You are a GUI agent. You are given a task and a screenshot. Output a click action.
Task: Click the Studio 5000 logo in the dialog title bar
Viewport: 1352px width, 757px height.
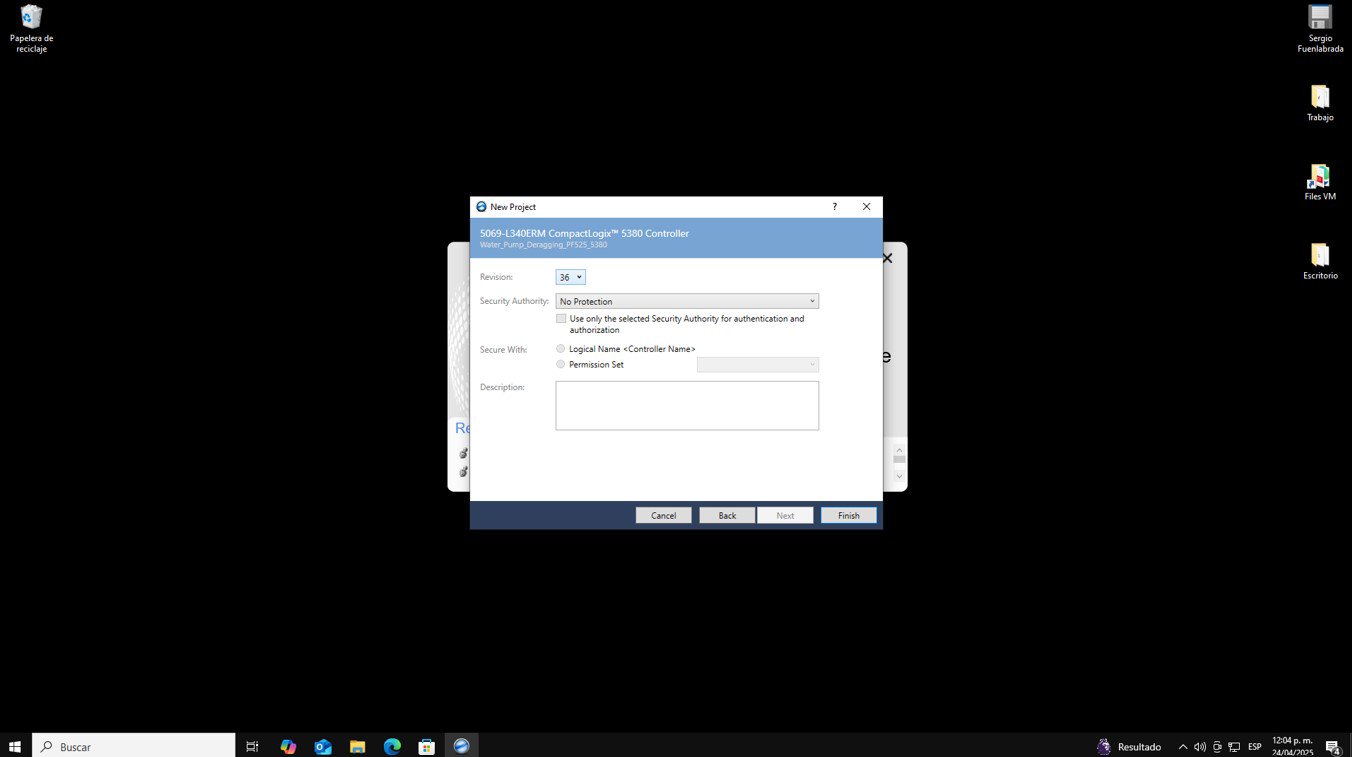click(481, 207)
